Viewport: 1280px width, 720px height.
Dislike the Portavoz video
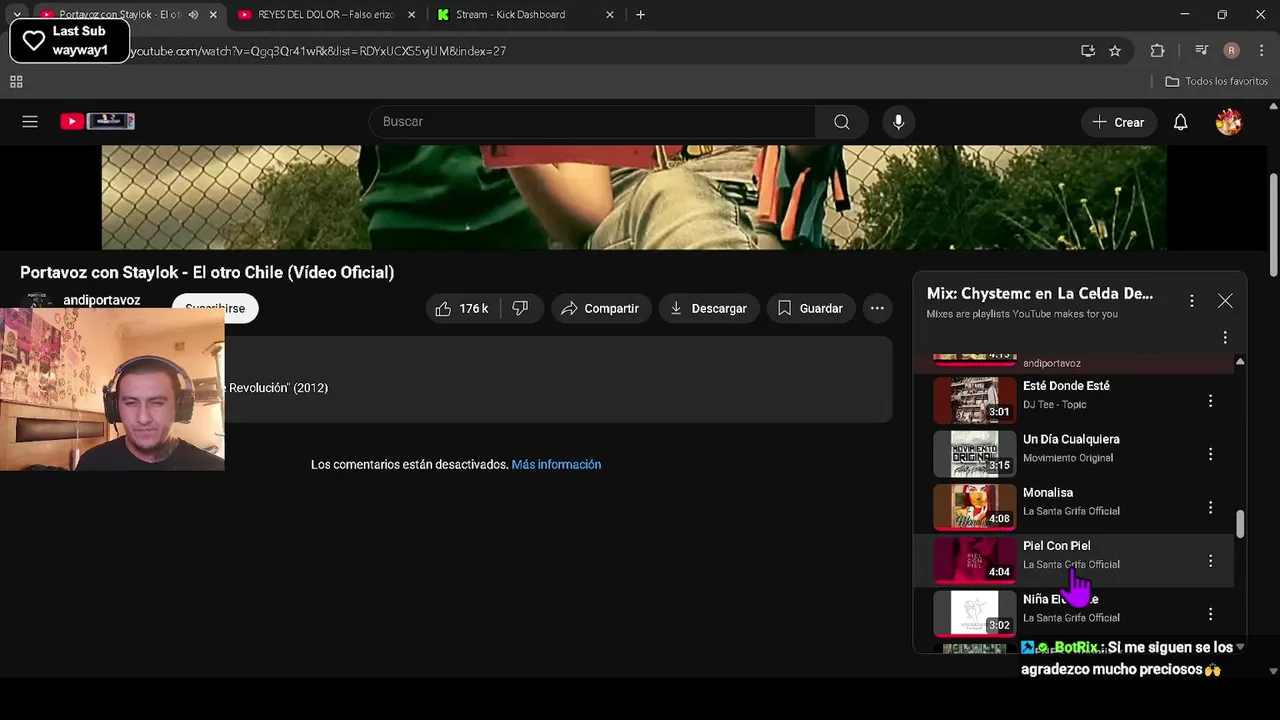coord(520,308)
